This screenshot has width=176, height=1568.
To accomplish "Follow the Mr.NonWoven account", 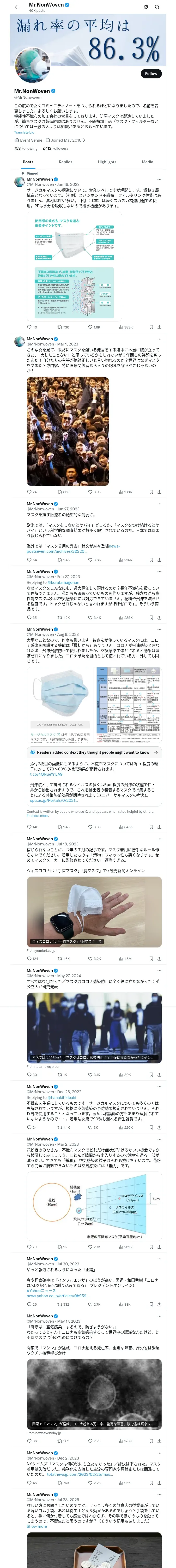I will 150,74.
